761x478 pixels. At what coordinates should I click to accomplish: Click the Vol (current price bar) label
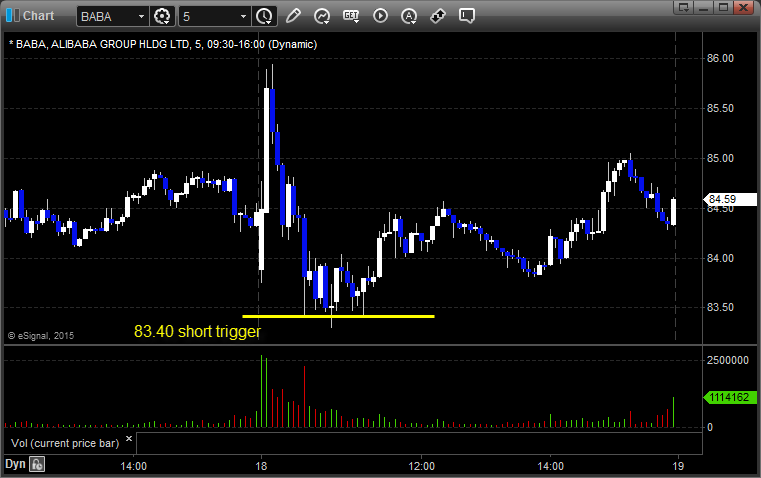65,443
